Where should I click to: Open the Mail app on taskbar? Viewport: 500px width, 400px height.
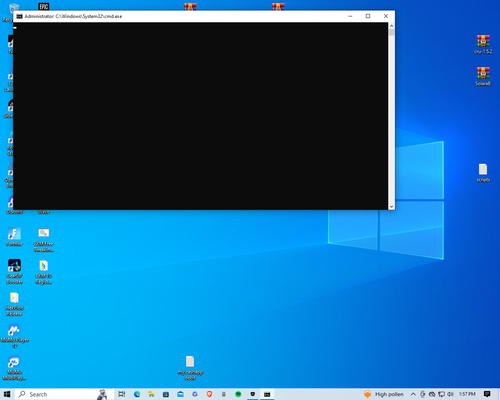pyautogui.click(x=180, y=394)
